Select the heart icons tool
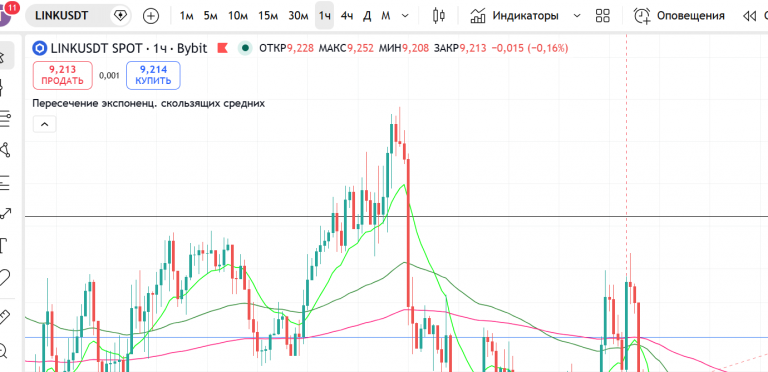 [x=4, y=278]
